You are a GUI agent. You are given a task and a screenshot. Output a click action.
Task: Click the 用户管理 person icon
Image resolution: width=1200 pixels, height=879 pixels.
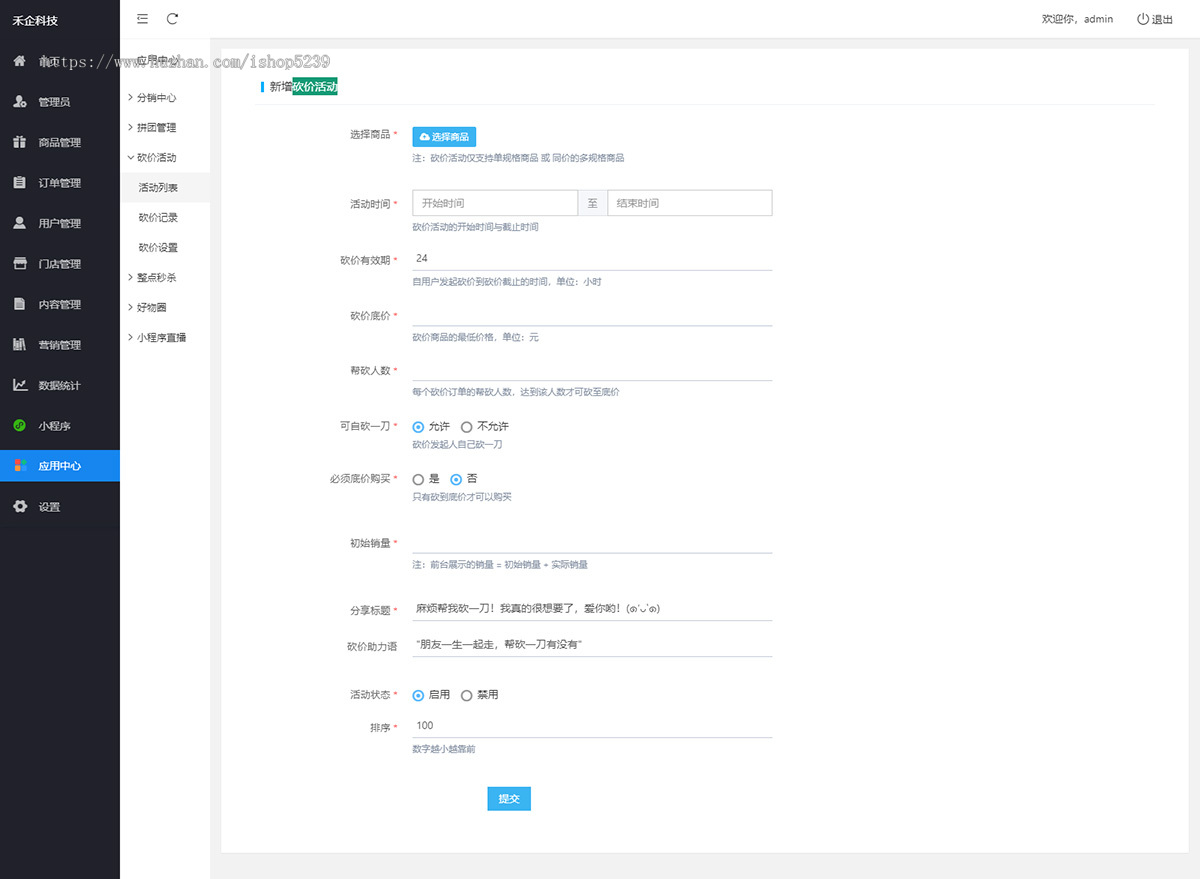[19, 223]
